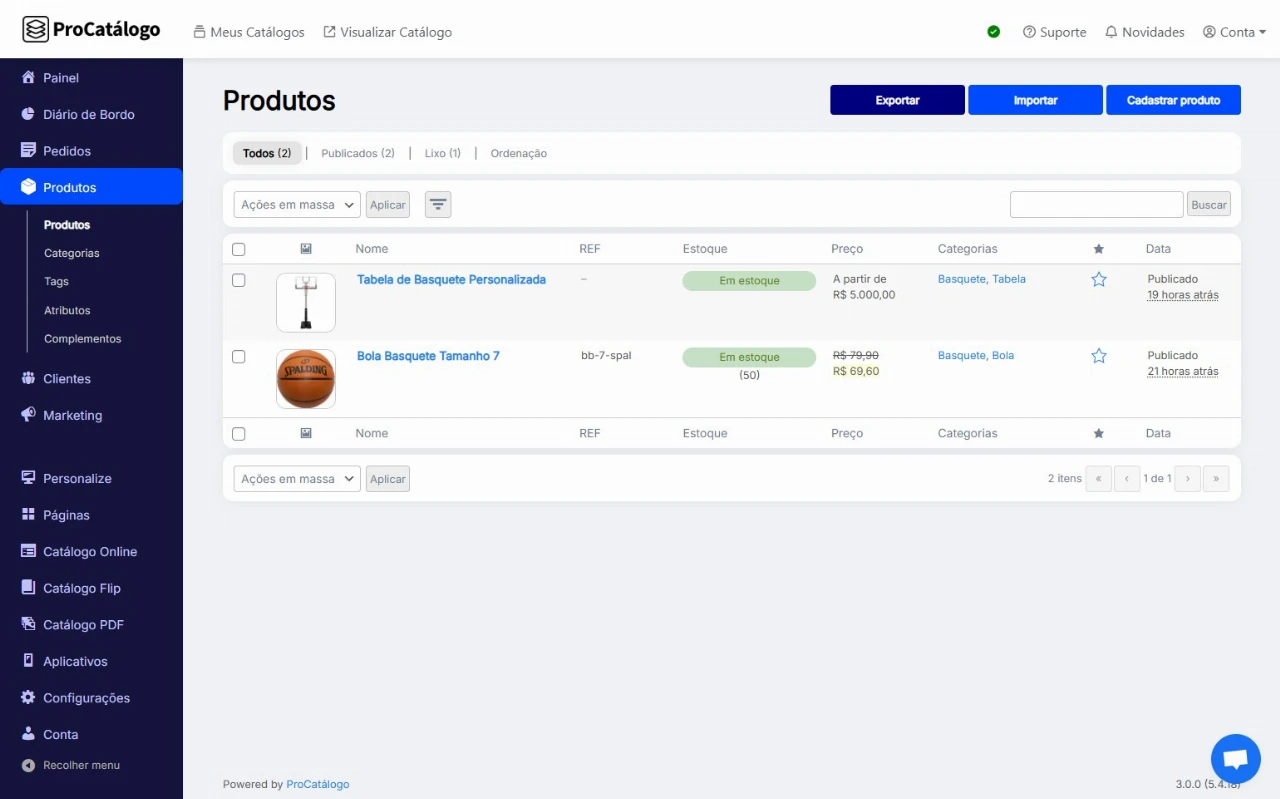Open the top Ações em massa dropdown
The image size is (1280, 799).
(297, 205)
